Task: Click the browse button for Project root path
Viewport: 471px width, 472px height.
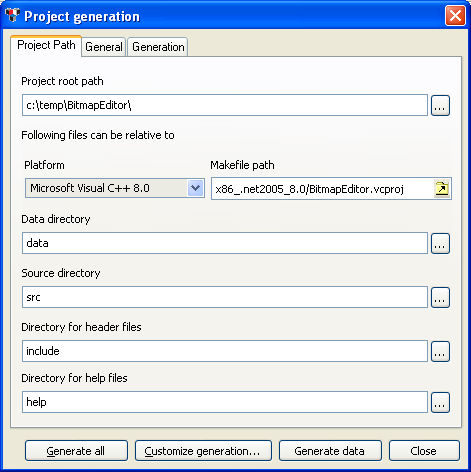Action: (x=440, y=106)
